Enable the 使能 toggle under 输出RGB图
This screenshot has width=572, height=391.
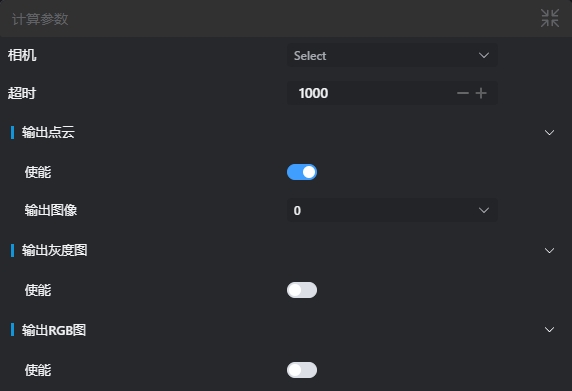pos(302,370)
